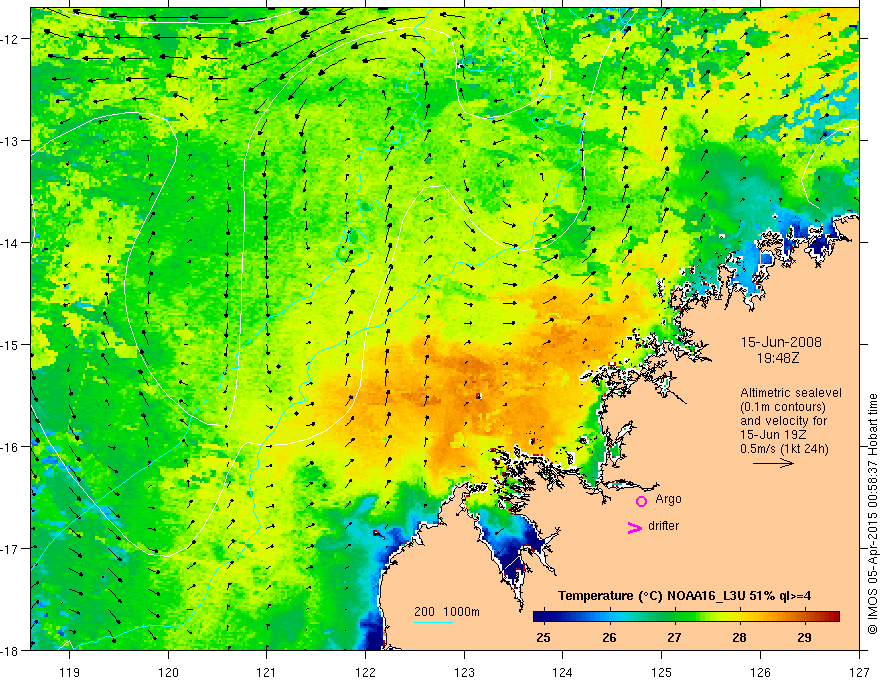880x680 pixels.
Task: Click the latitude axis label '-13'
Action: pos(10,141)
